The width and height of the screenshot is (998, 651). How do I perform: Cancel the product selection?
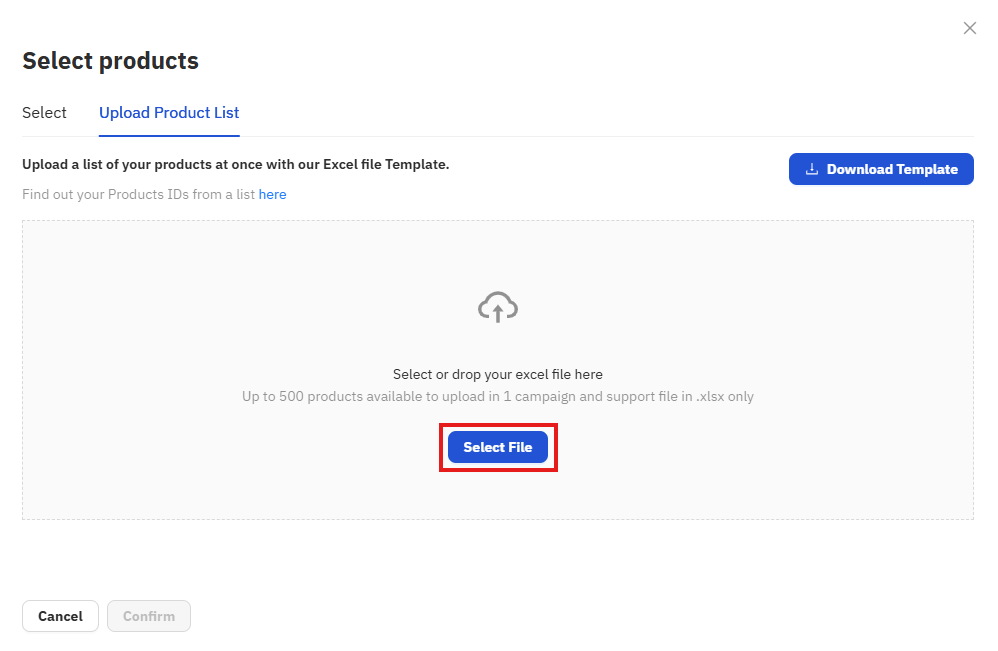60,616
